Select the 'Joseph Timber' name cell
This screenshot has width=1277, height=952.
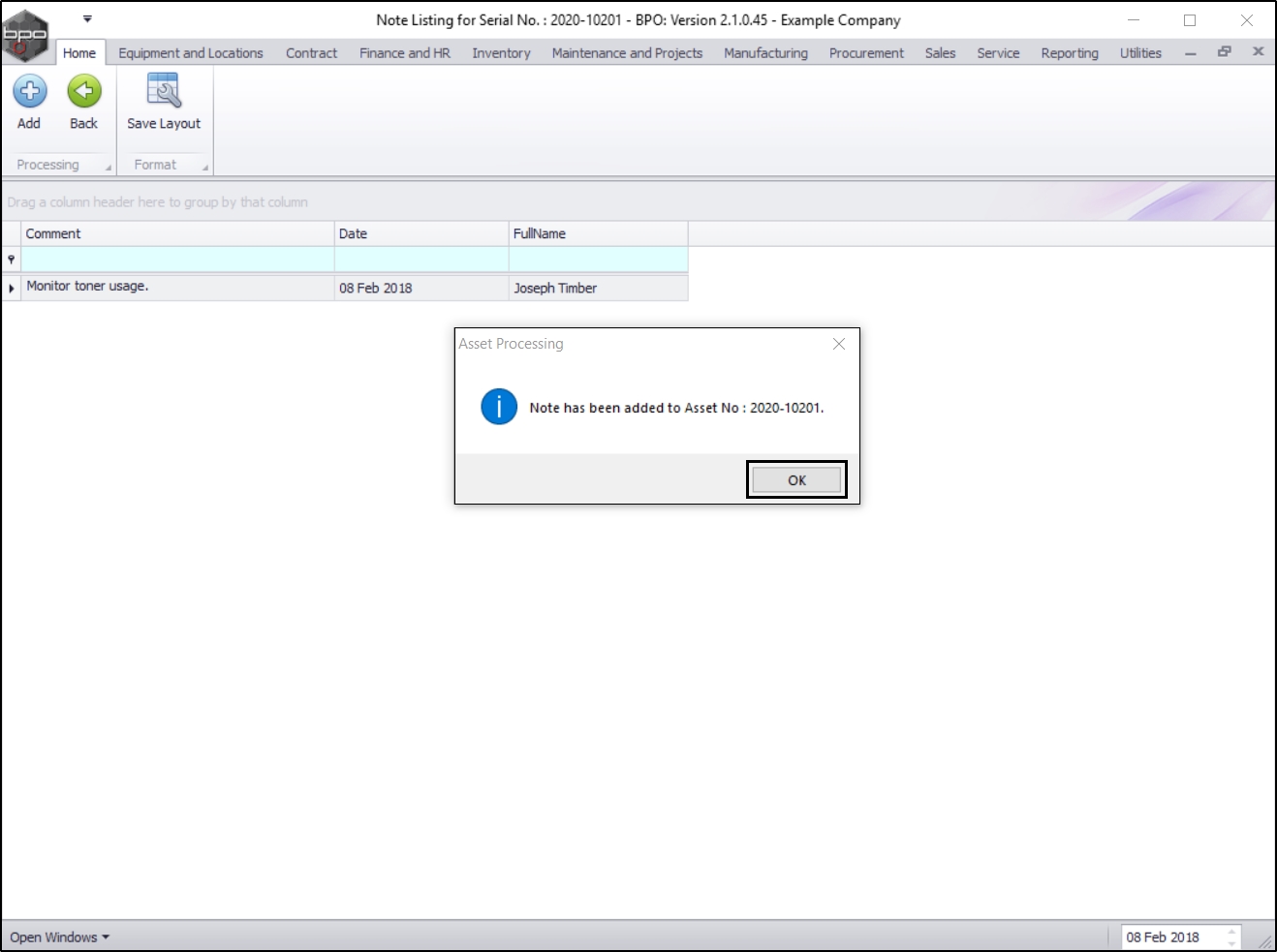coord(598,288)
